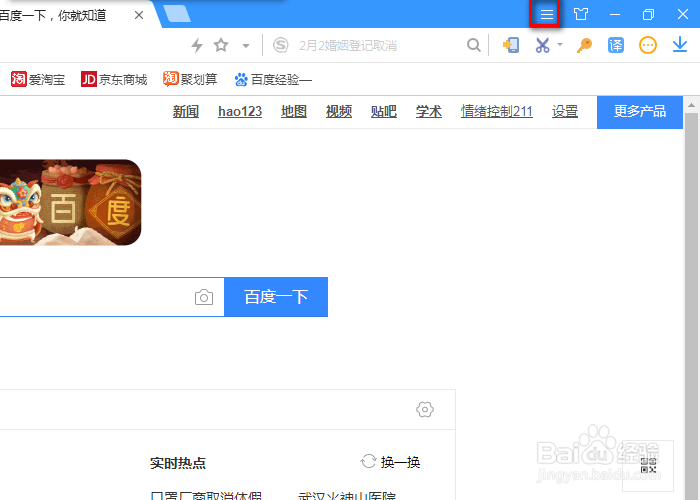Open 聚划算 bookmark
The width and height of the screenshot is (700, 500).
click(190, 79)
